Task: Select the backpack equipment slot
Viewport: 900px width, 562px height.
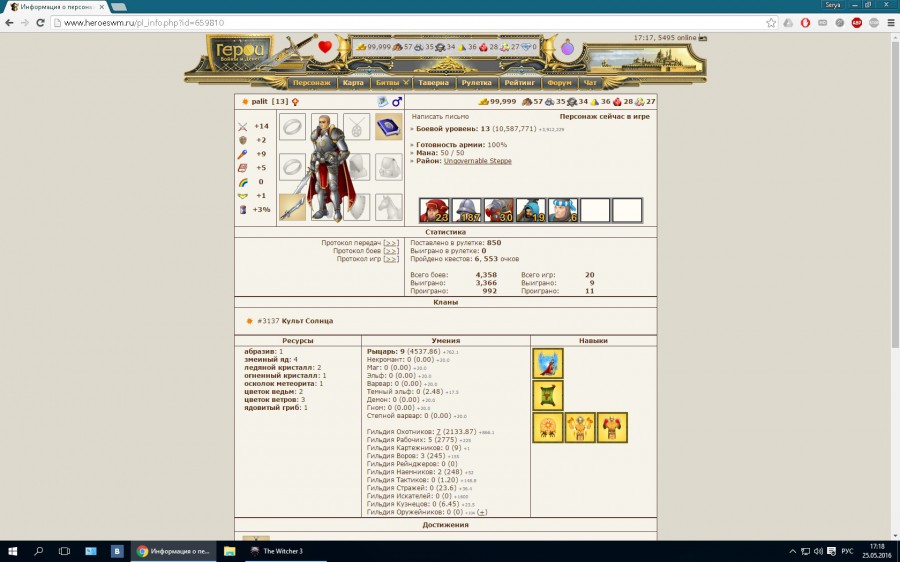Action: point(389,167)
